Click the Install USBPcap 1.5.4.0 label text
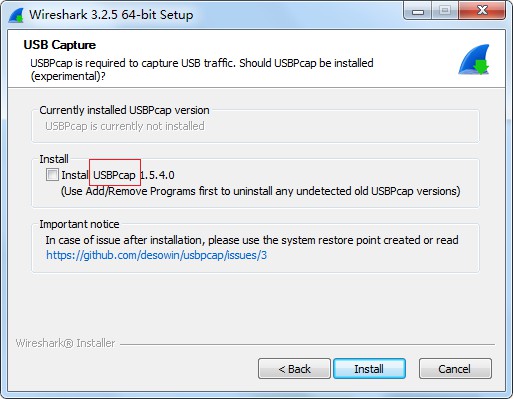 coord(118,175)
